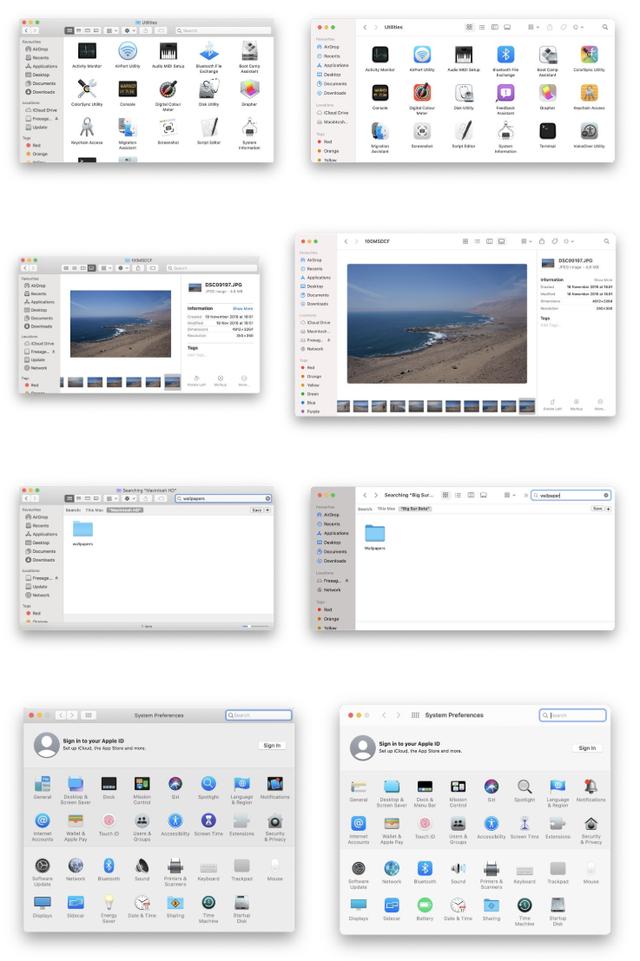Launch Feedback Assistant in right Utilities window
The height and width of the screenshot is (961, 640).
505,94
